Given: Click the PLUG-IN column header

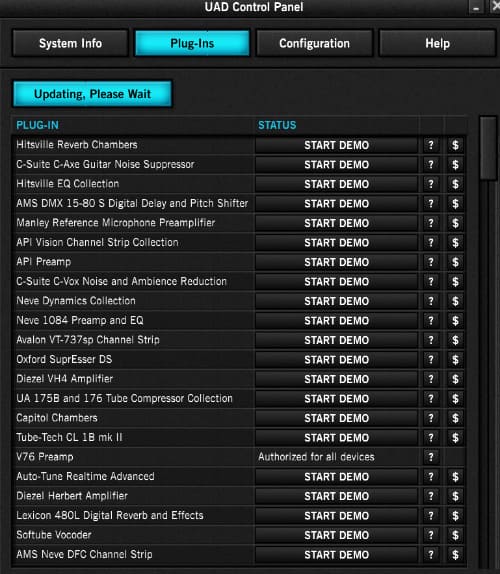Looking at the screenshot, I should pyautogui.click(x=37, y=125).
